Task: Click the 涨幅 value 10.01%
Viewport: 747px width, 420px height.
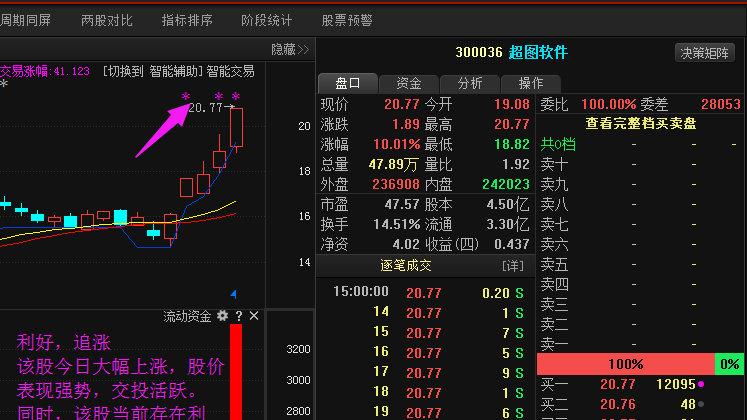Action: pyautogui.click(x=396, y=144)
